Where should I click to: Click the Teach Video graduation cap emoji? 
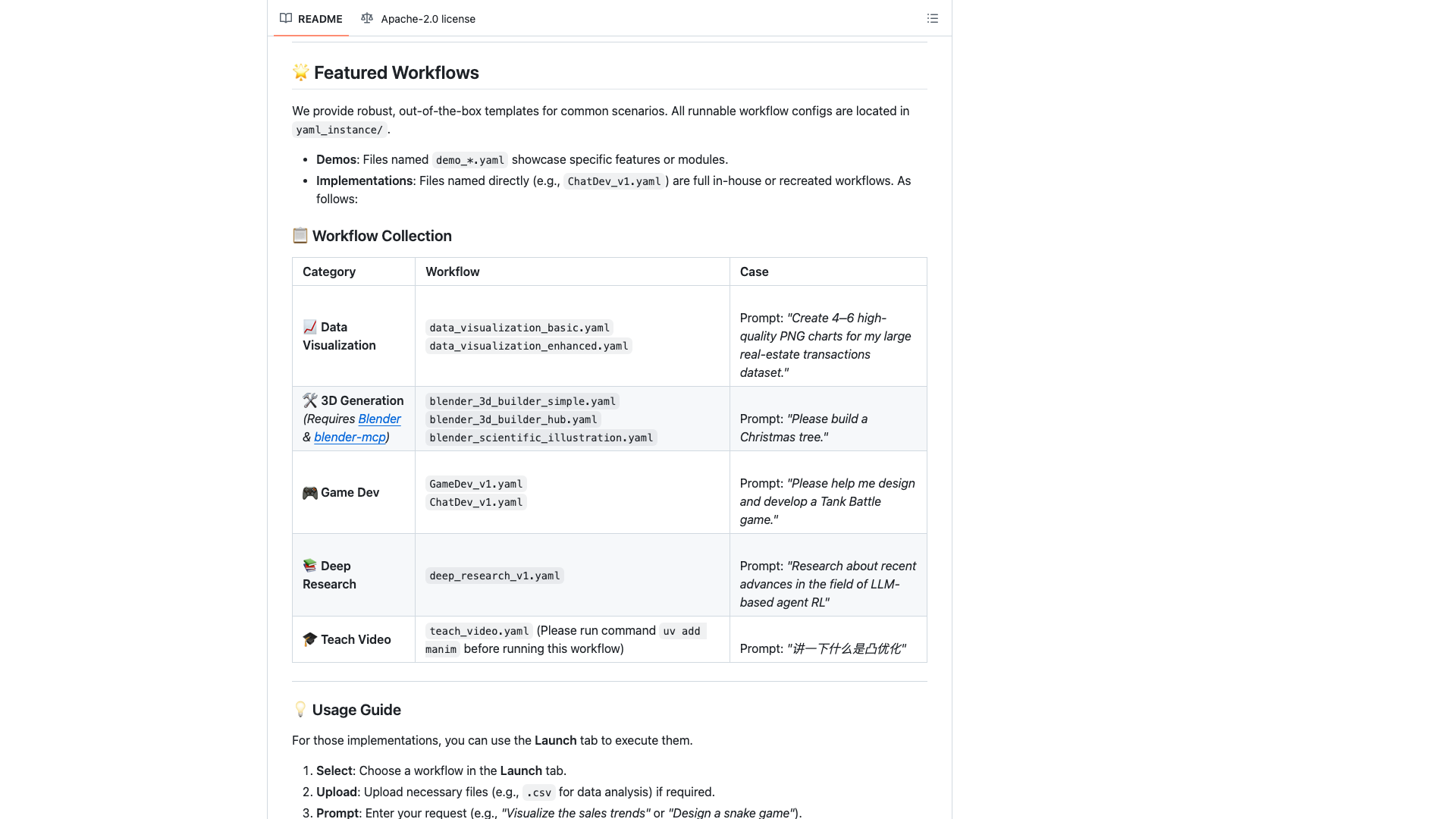pos(309,639)
